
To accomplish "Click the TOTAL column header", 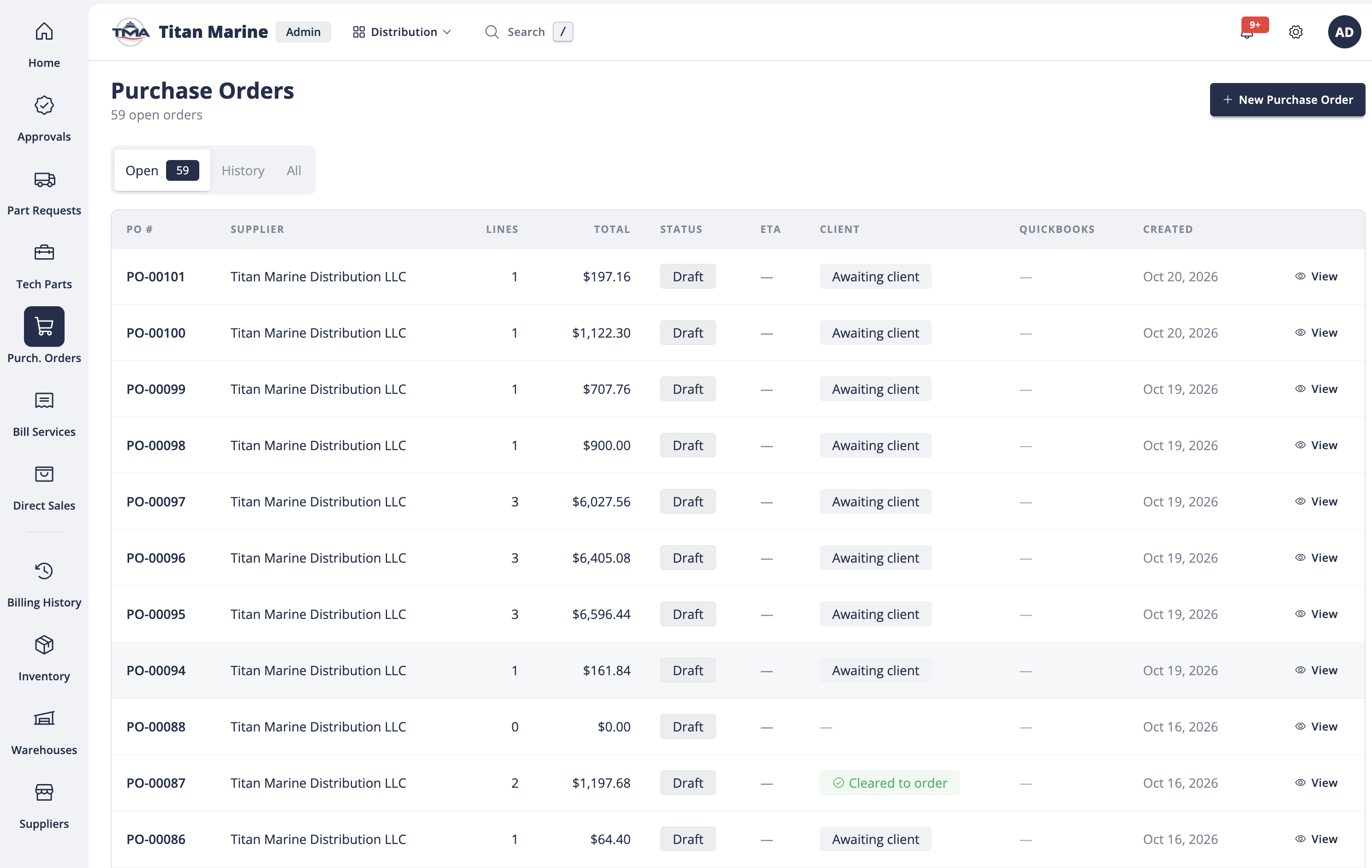I will coord(612,229).
